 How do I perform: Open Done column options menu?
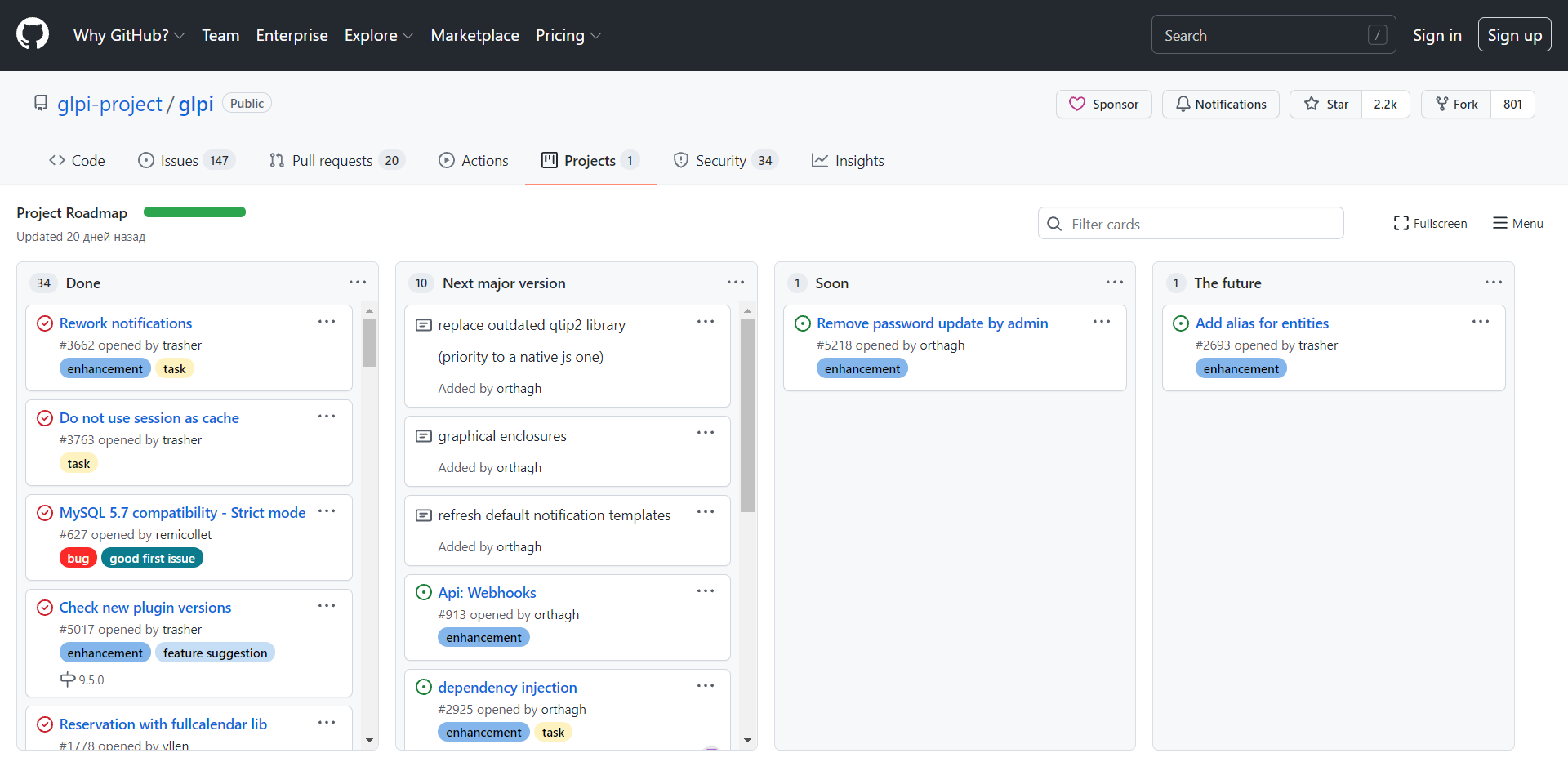[x=358, y=282]
